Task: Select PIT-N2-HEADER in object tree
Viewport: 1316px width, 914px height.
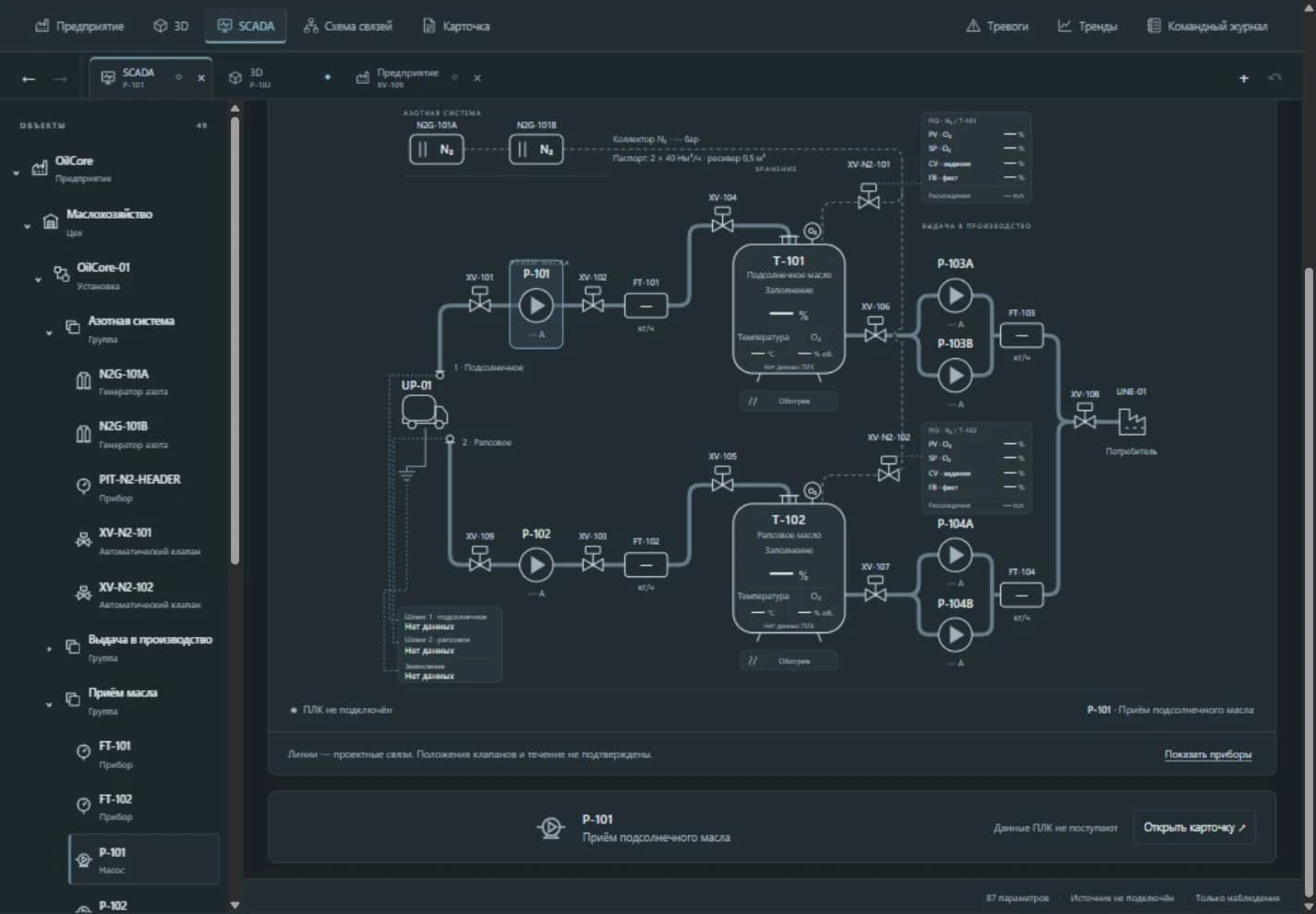Action: click(x=144, y=487)
